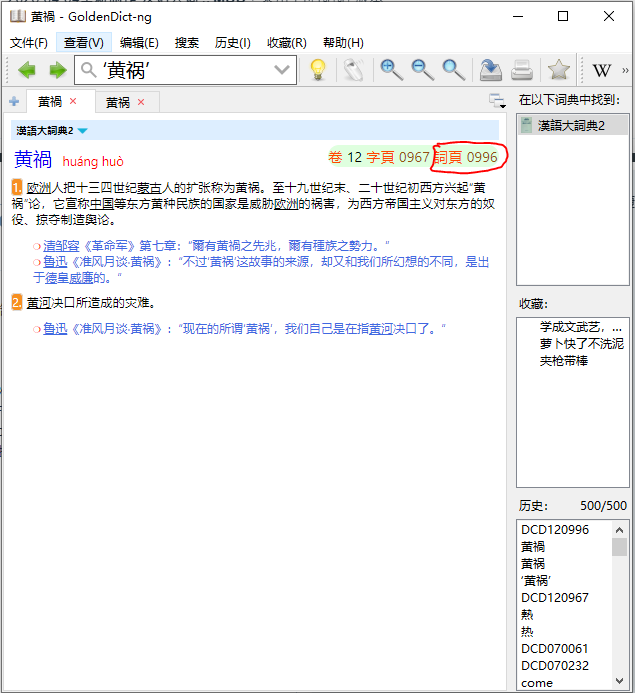Go forward with the green right arrow
The image size is (635, 693).
tap(57, 70)
